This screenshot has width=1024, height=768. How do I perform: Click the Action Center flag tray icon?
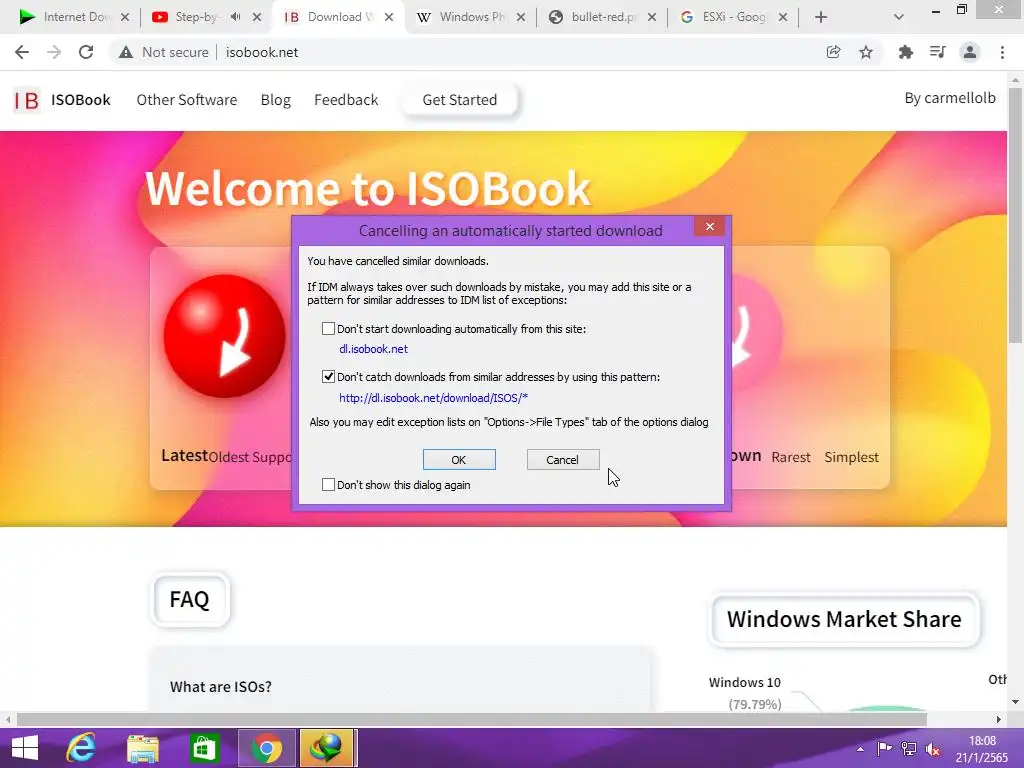click(x=884, y=748)
